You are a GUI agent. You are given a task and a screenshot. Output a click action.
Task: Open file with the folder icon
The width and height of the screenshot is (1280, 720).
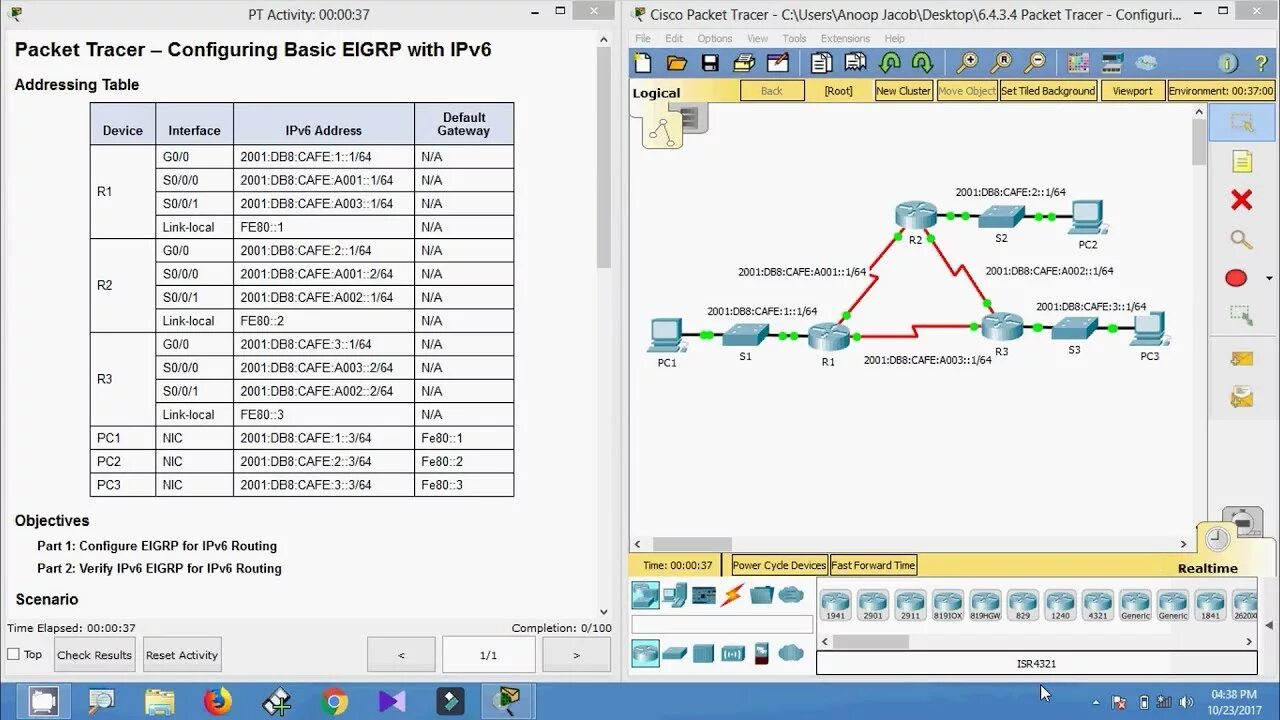pos(677,63)
